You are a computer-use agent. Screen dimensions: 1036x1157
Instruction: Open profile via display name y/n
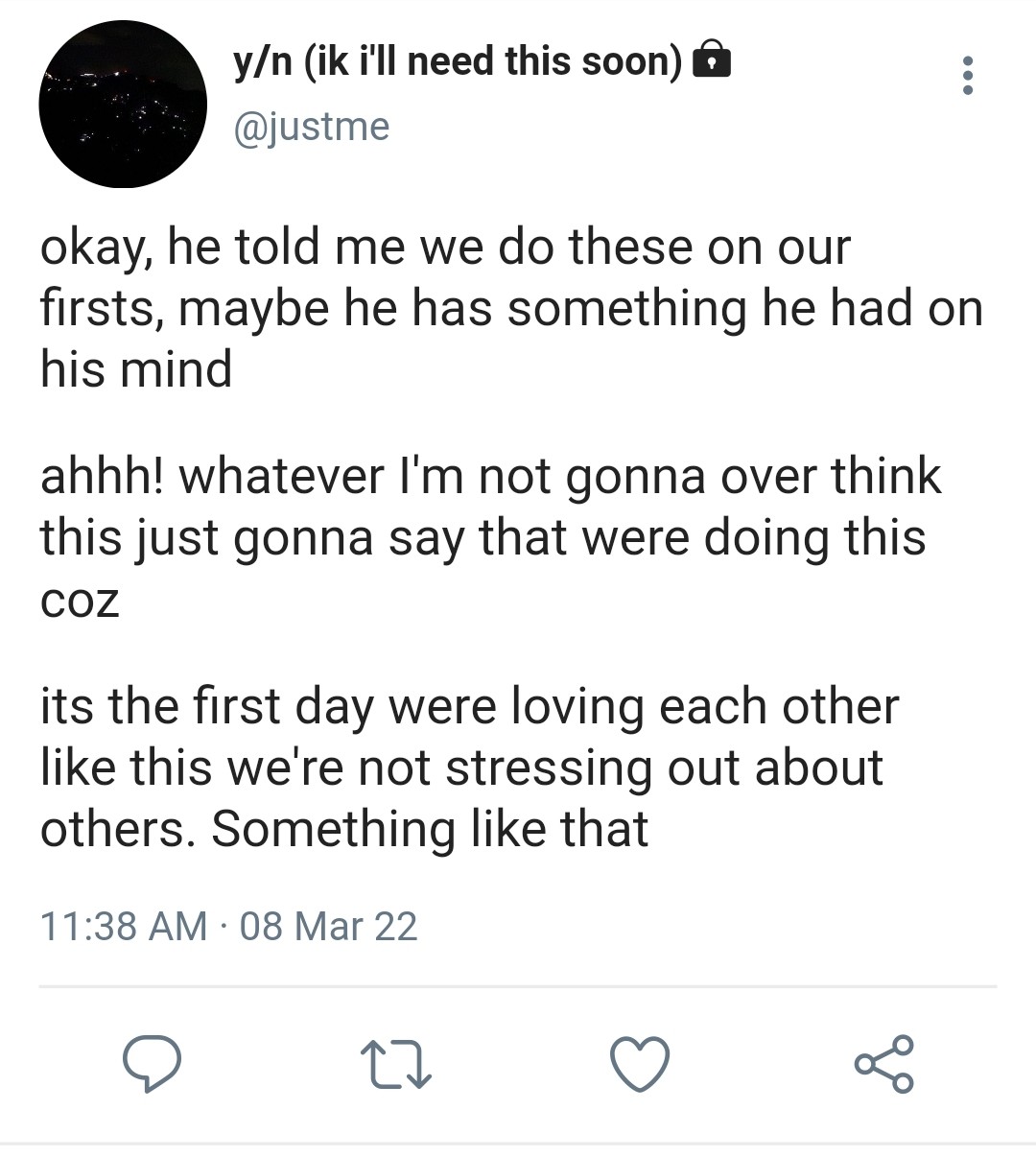coord(263,62)
